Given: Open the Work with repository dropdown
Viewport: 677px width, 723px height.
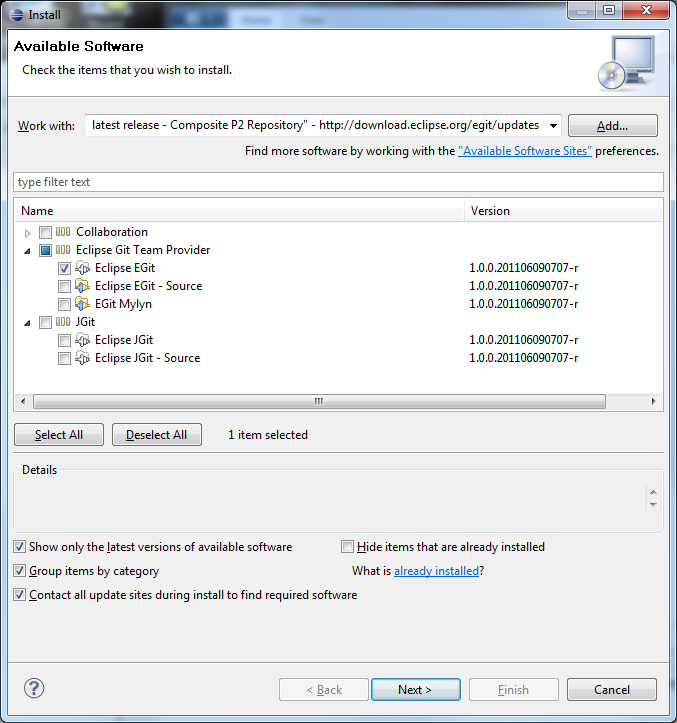Looking at the screenshot, I should click(x=553, y=125).
